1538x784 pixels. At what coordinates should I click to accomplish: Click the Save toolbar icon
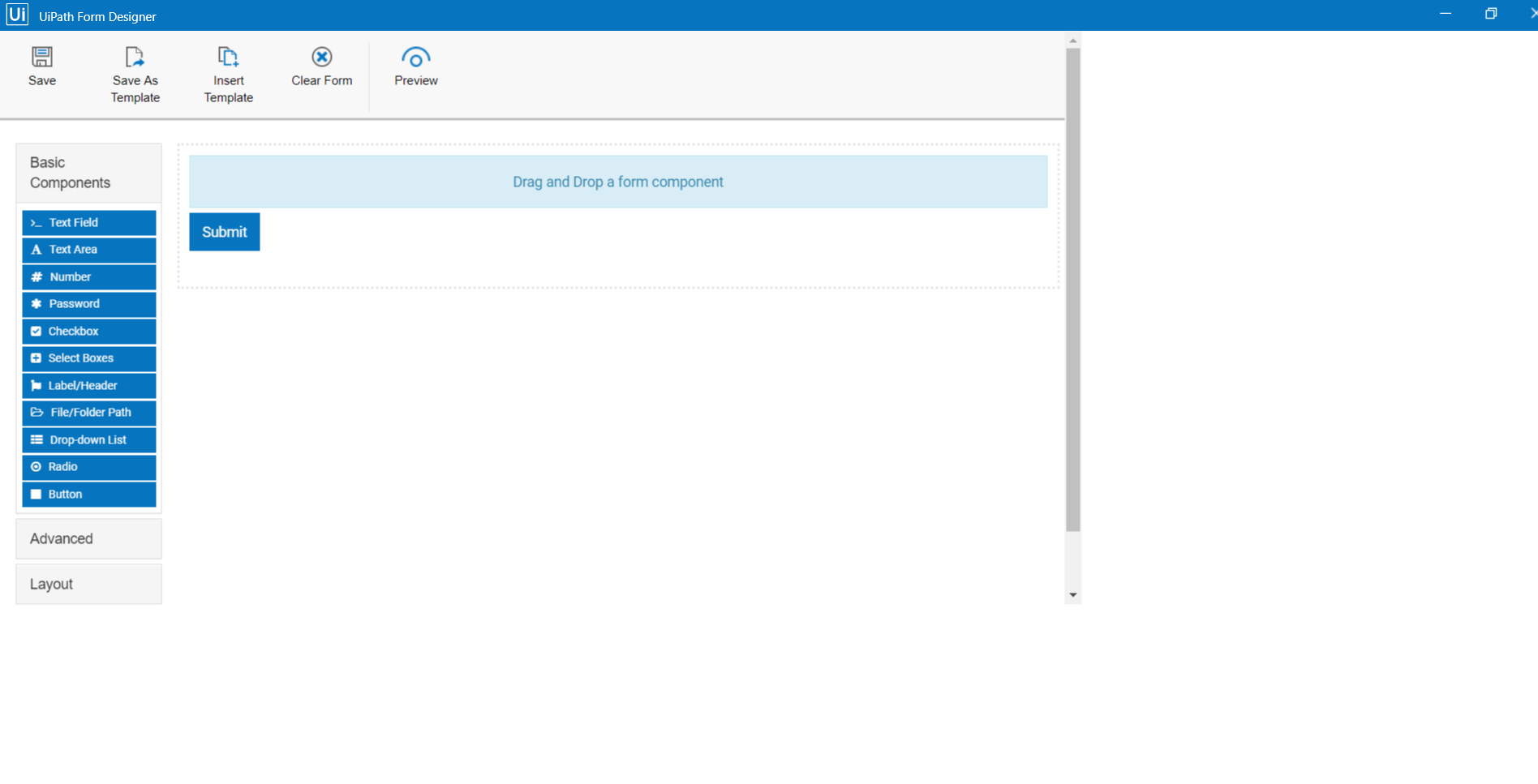(x=42, y=57)
